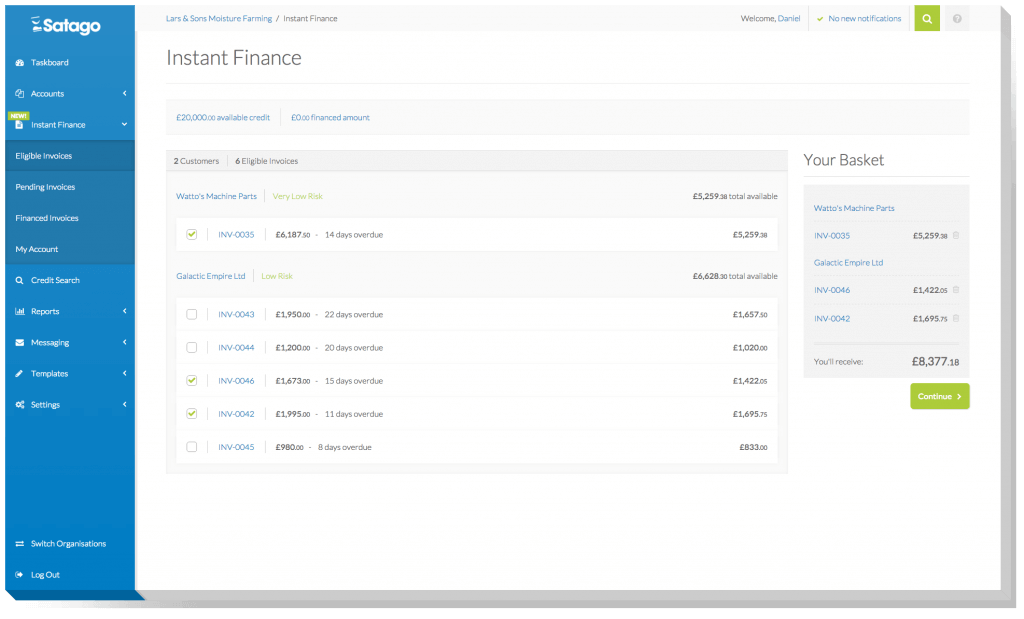Uncheck the INV-0042 invoice checkbox
This screenshot has height=619, width=1024.
coord(191,413)
